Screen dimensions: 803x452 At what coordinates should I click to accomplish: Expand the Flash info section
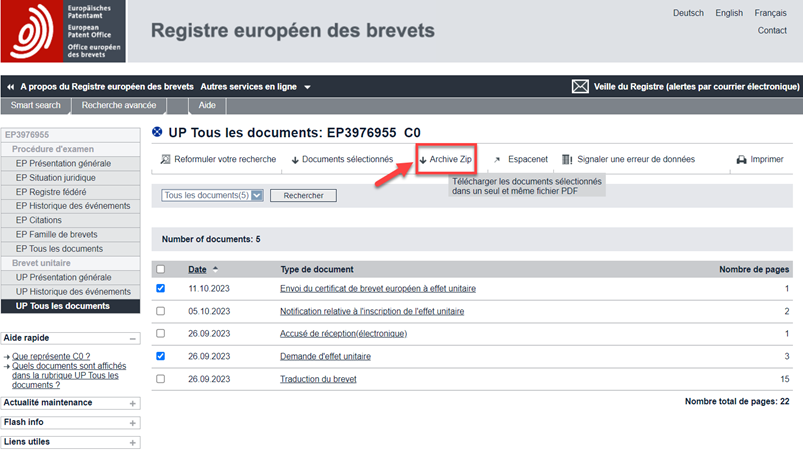(133, 423)
